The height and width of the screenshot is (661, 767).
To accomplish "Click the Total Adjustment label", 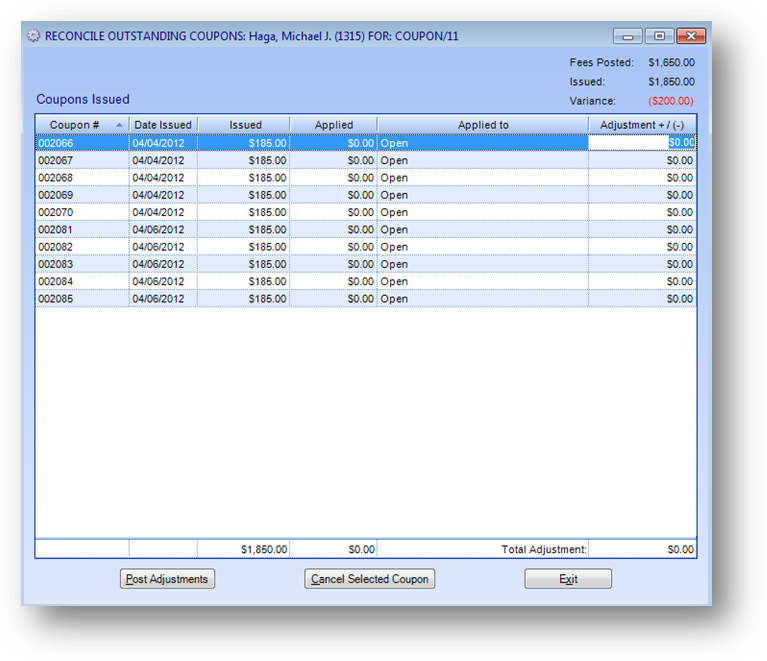I will tap(543, 549).
